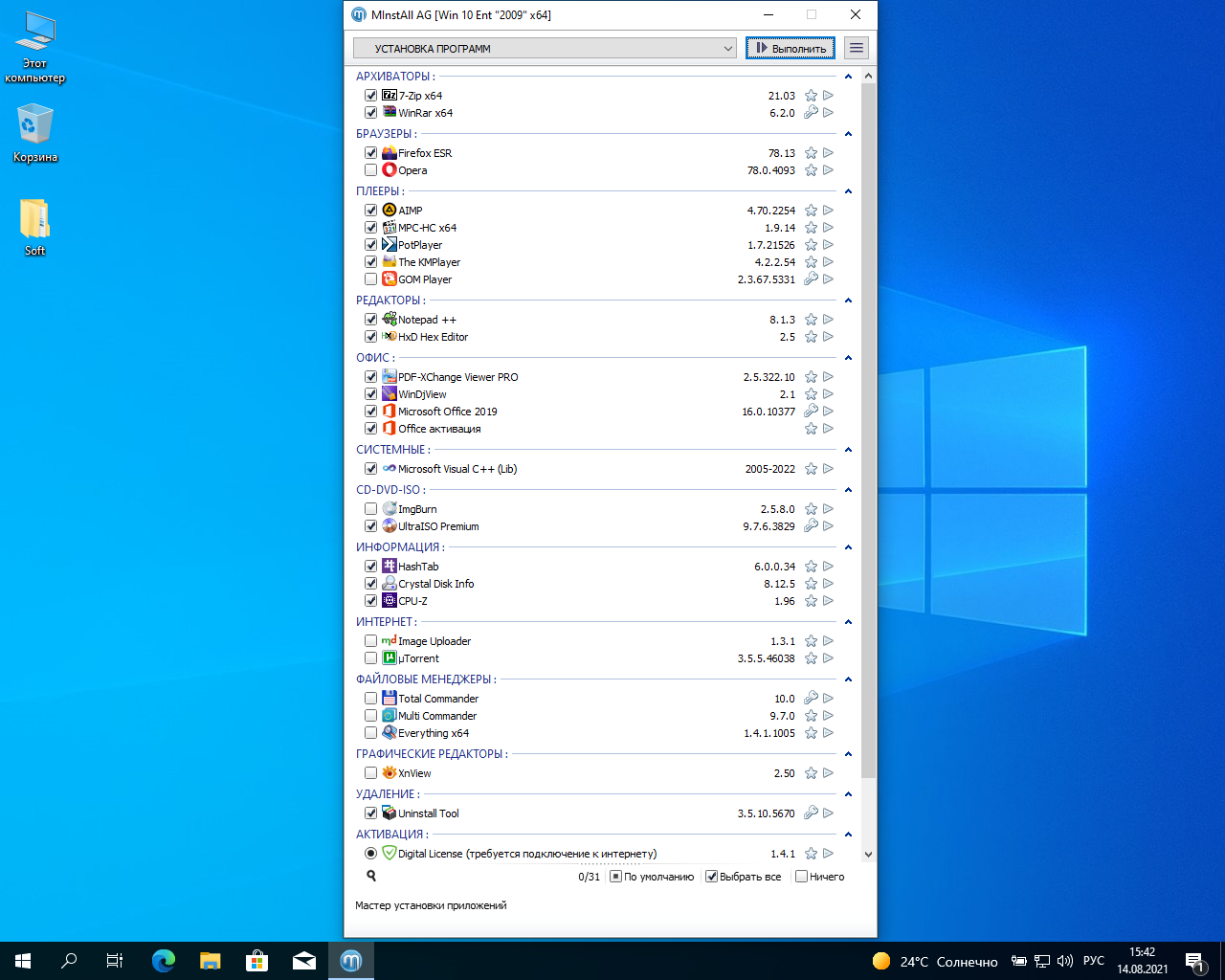Collapse the ПЛЕЕРЫ section arrow

click(x=848, y=191)
